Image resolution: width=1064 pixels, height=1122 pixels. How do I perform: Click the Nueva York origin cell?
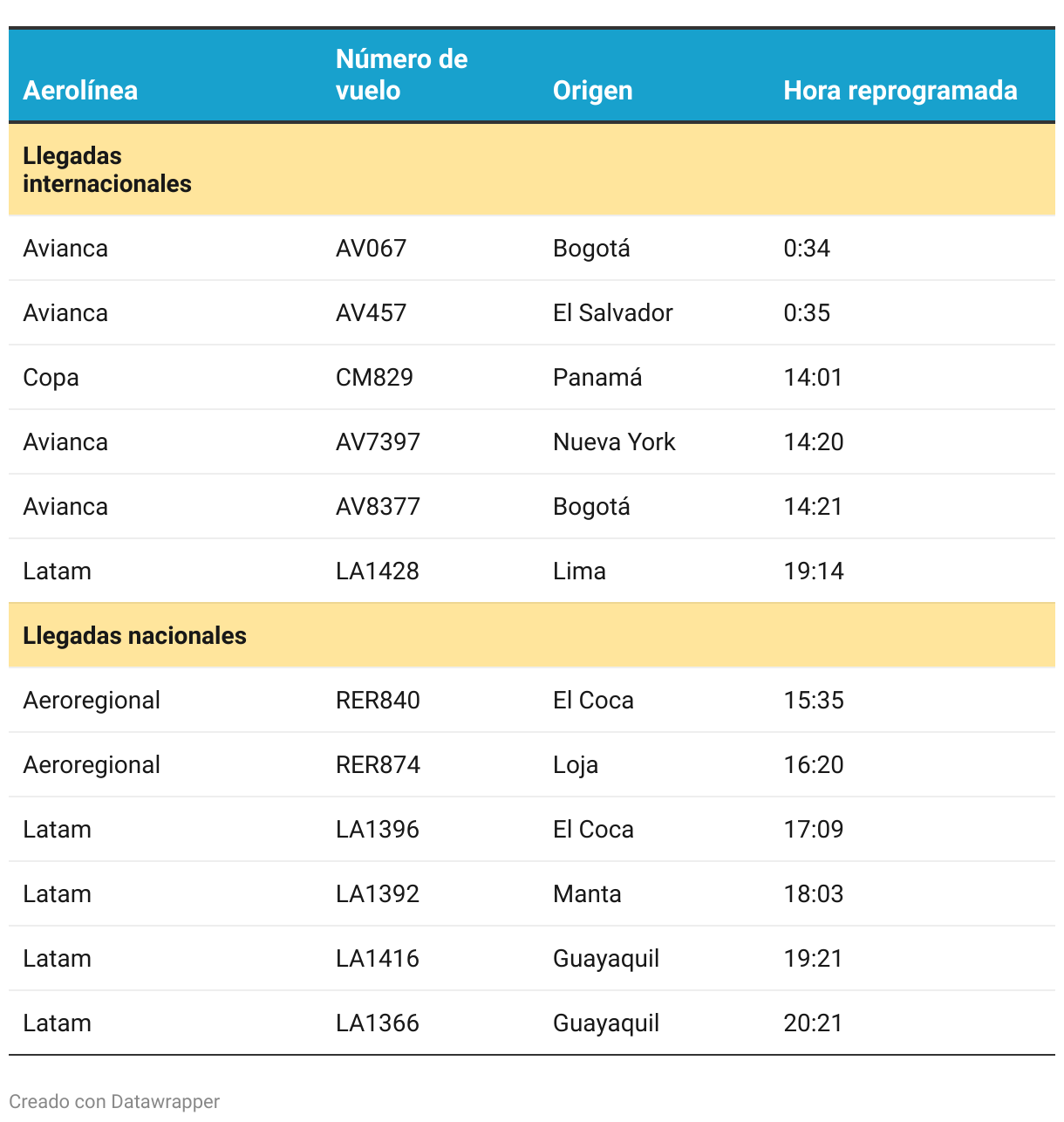coord(614,442)
